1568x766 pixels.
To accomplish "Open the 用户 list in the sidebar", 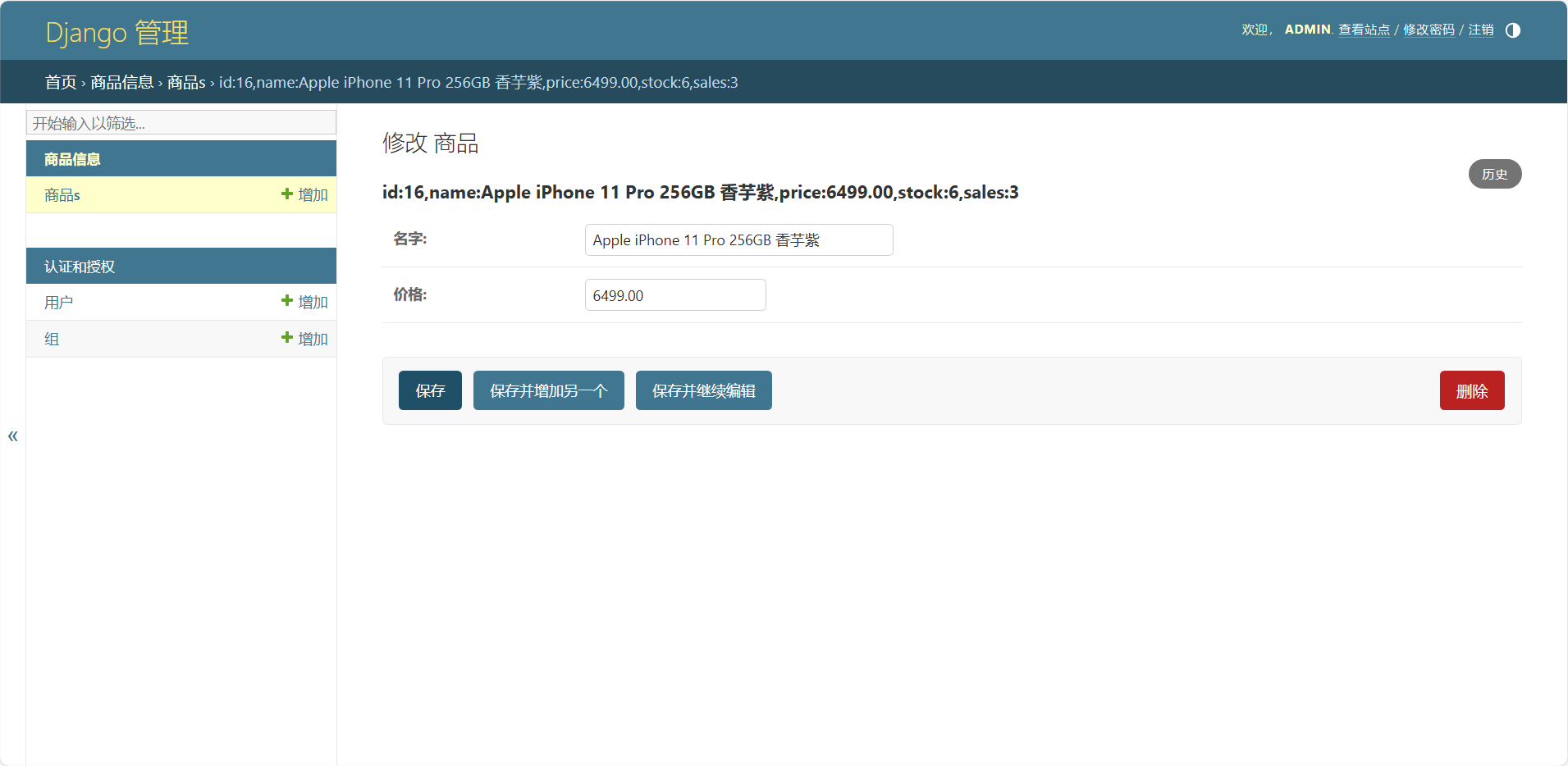I will (x=58, y=303).
